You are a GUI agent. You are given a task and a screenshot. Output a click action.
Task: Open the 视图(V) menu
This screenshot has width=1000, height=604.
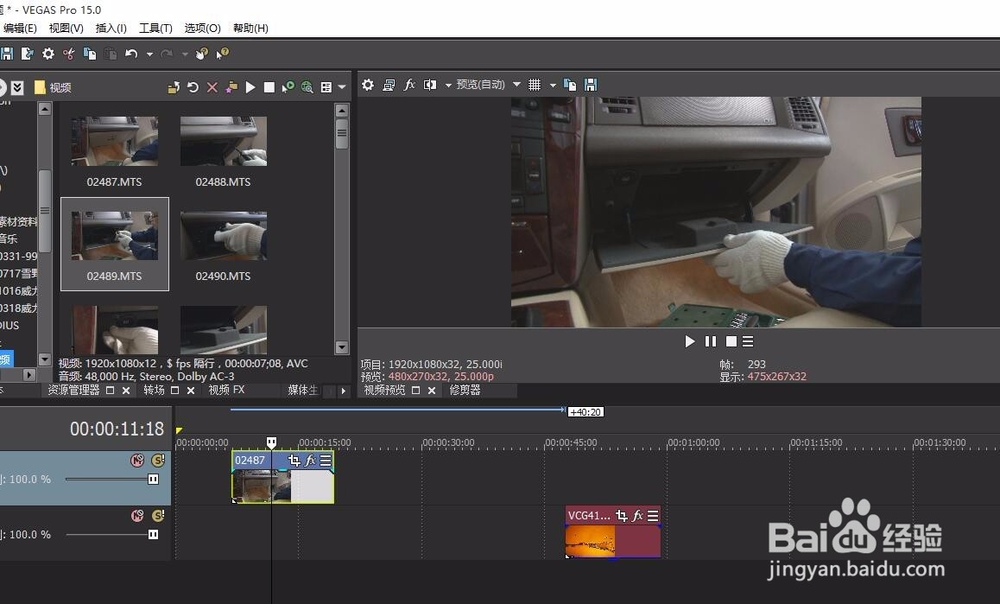(x=66, y=28)
